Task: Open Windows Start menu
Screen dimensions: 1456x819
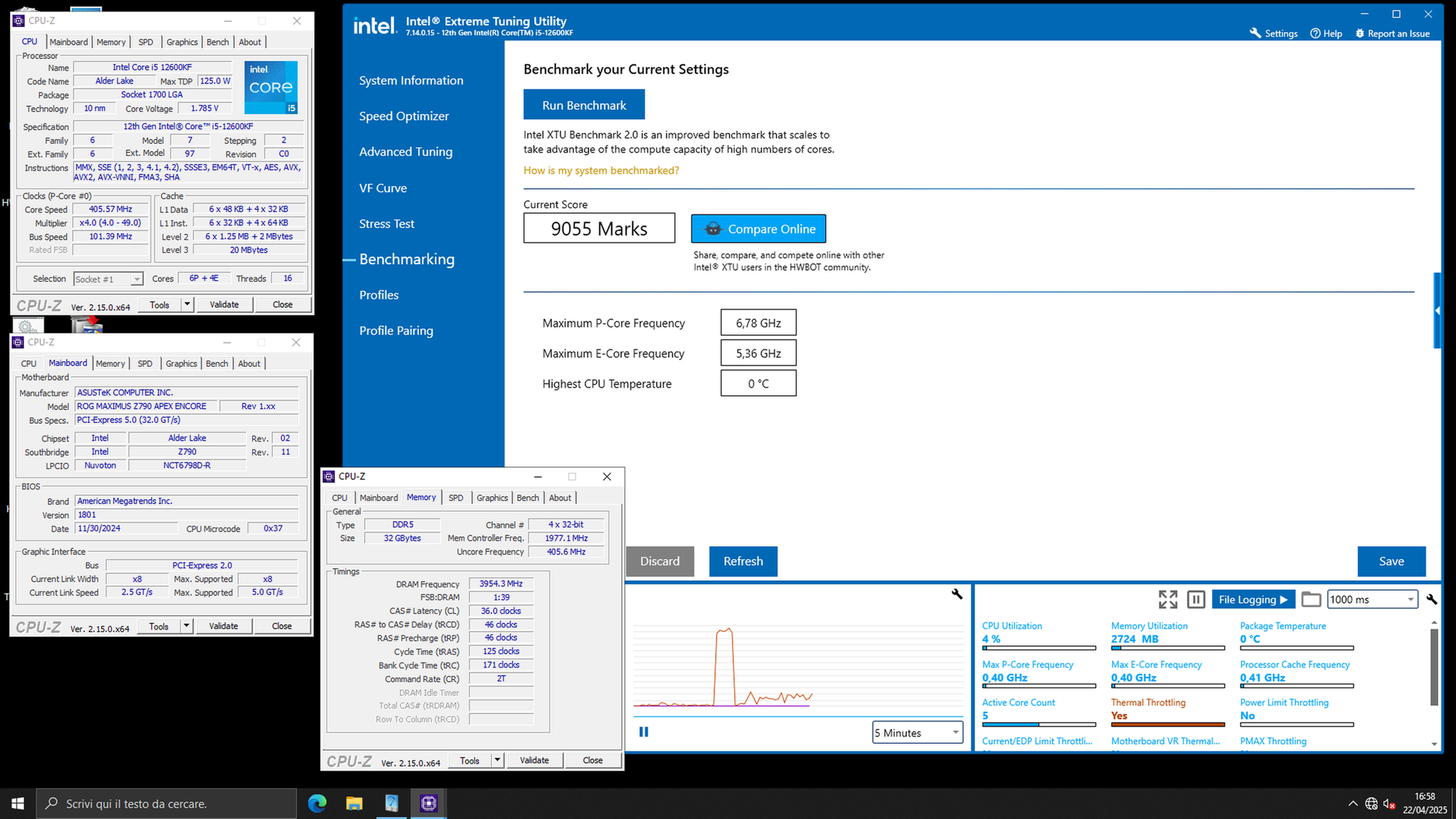Action: point(17,803)
